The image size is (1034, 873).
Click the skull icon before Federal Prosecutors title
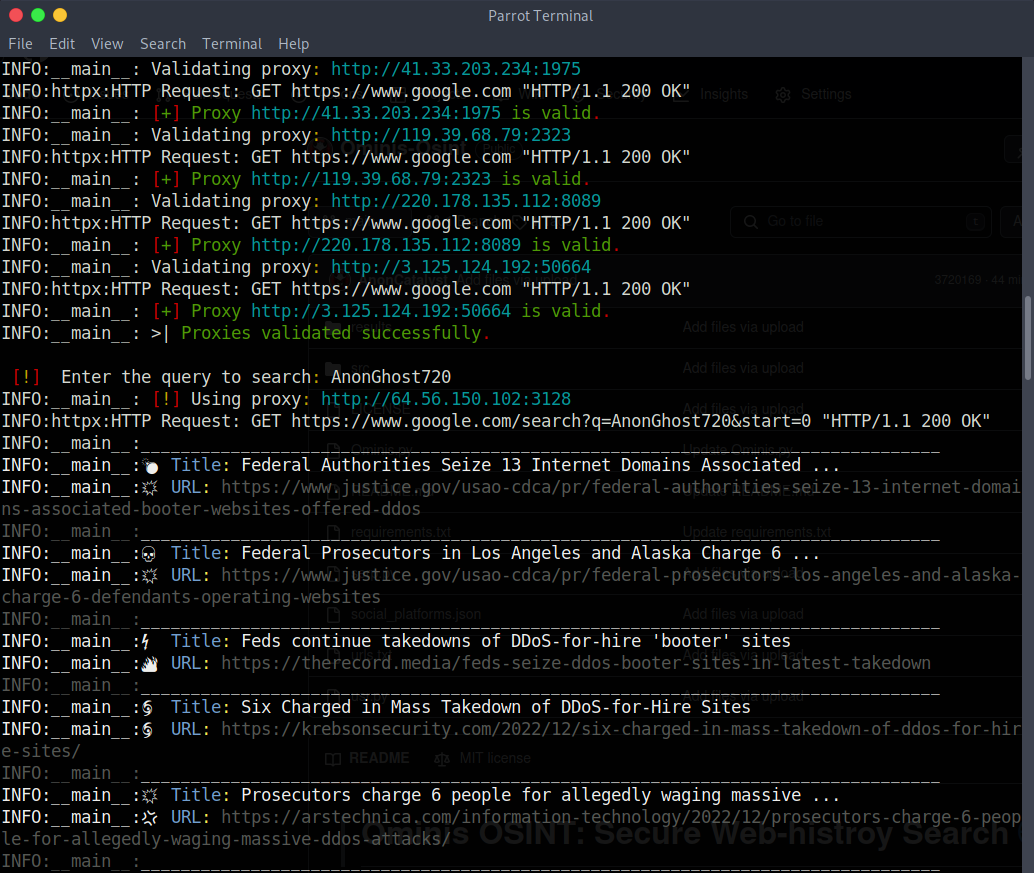[x=149, y=554]
